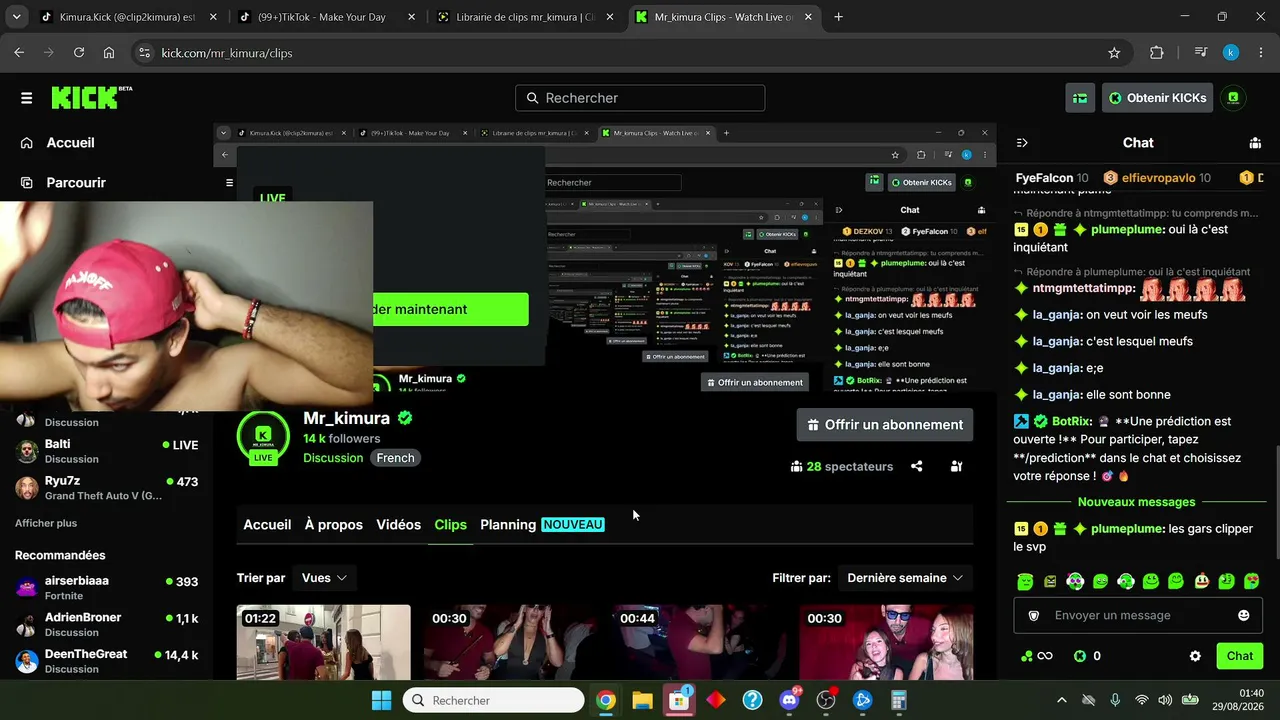Screen dimensions: 1280x720
Task: Play the 00:44 clip thumbnail
Action: pyautogui.click(x=699, y=642)
